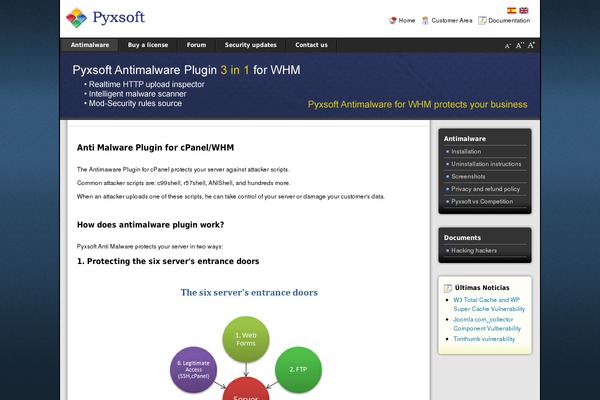Go to the Forum menu item
600x400 pixels.
pos(196,45)
